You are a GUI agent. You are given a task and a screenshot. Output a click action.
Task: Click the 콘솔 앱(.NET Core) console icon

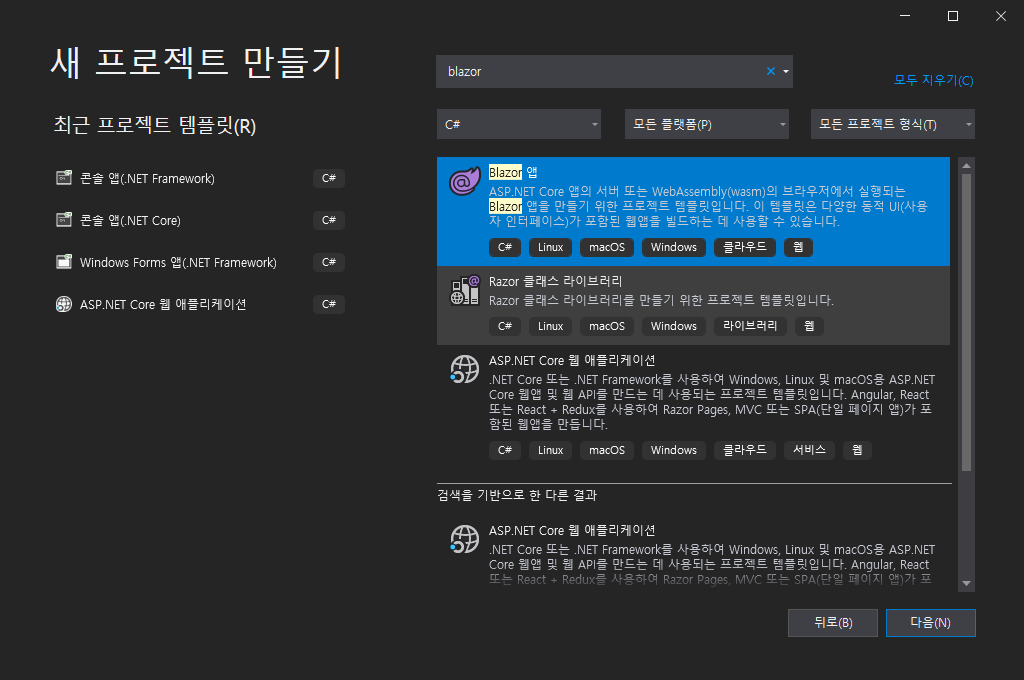tap(63, 220)
